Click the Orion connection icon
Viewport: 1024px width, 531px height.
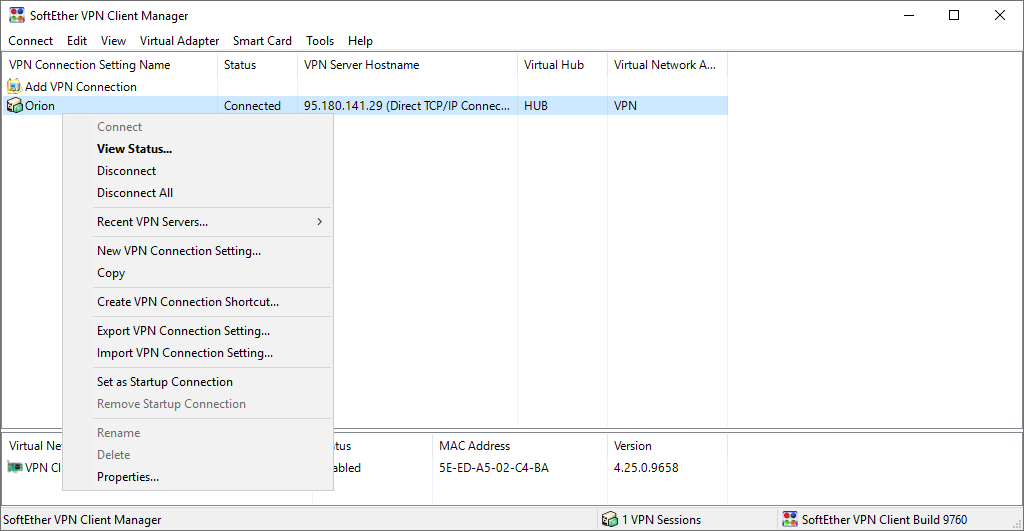(x=14, y=105)
